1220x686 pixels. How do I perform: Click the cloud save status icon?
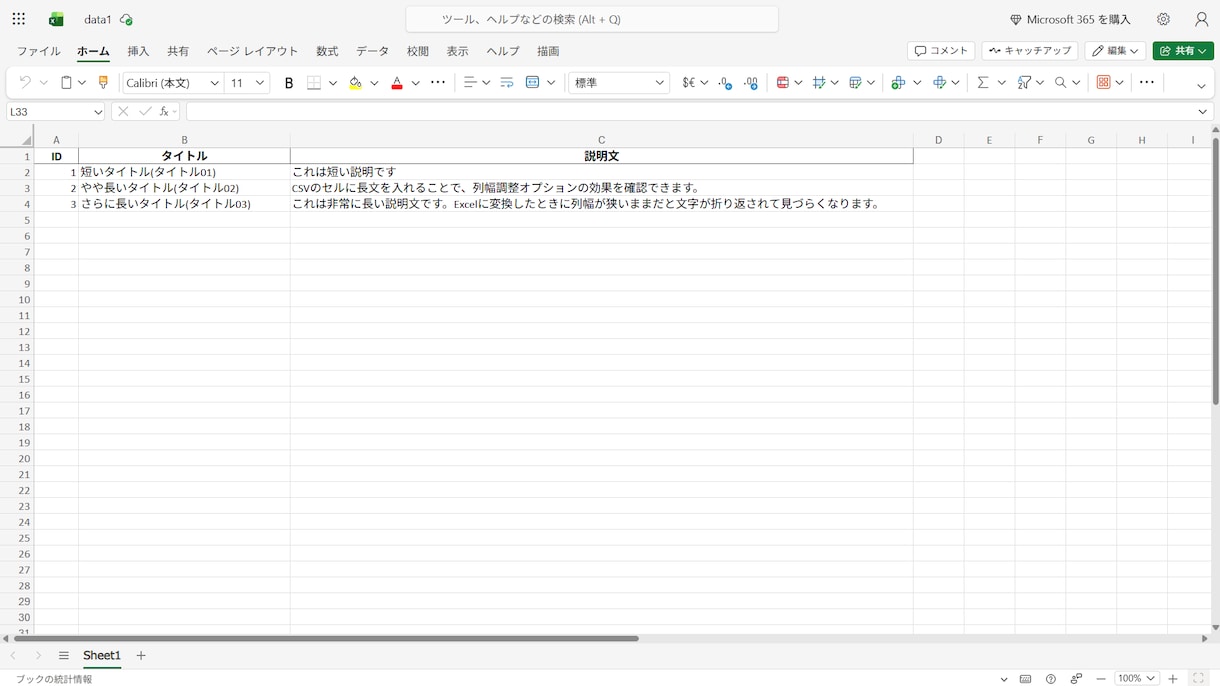coord(126,20)
